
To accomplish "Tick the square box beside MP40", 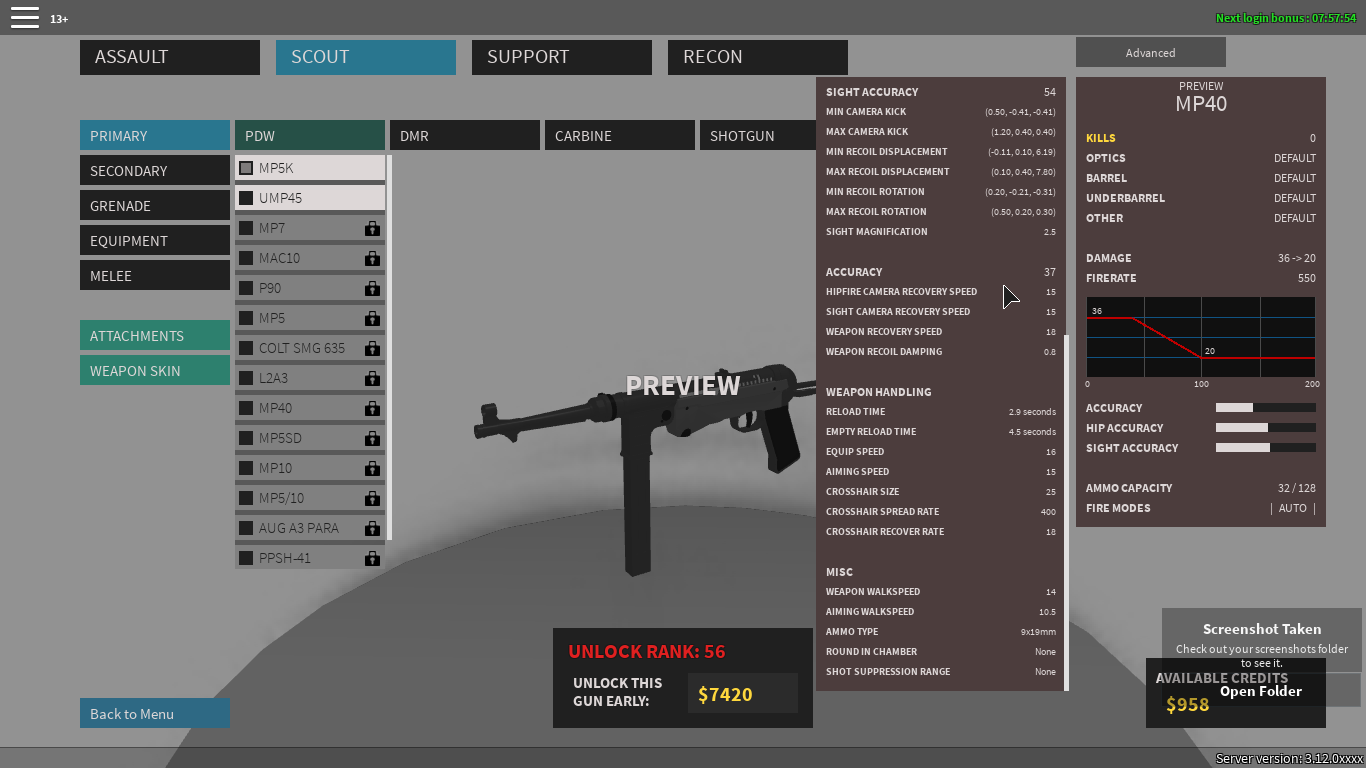I will coord(246,408).
